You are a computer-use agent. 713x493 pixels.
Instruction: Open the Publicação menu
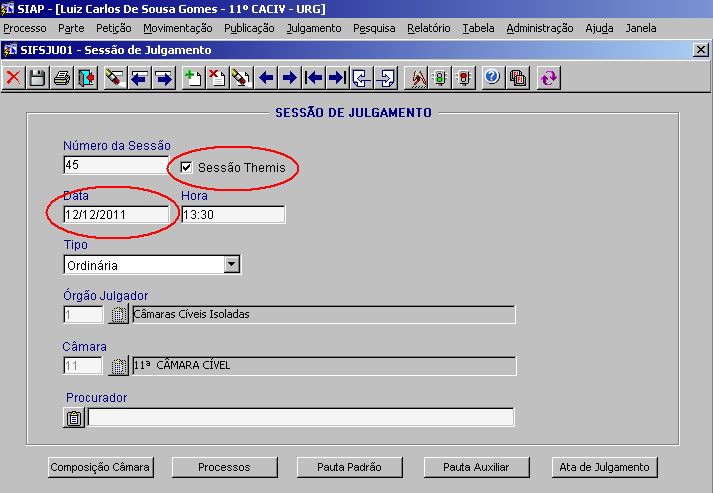[249, 28]
